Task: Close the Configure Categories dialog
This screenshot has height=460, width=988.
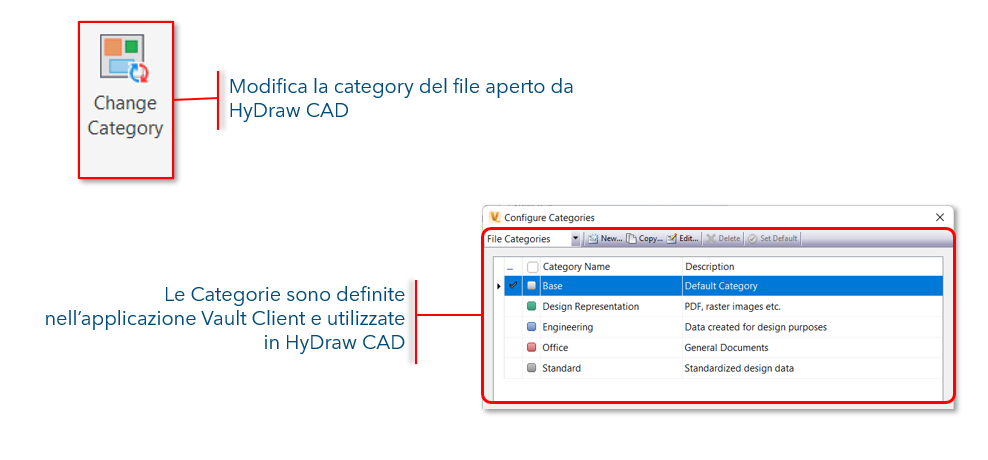Action: point(939,217)
